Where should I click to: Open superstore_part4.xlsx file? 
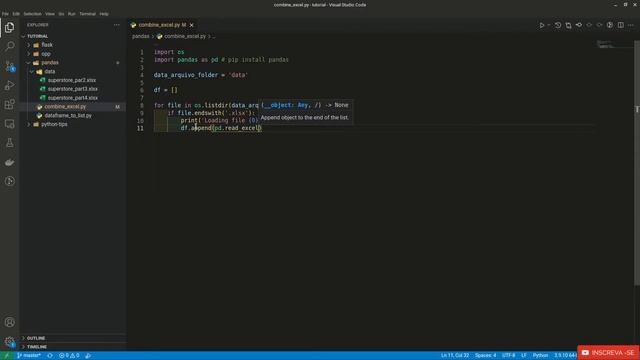pyautogui.click(x=73, y=98)
